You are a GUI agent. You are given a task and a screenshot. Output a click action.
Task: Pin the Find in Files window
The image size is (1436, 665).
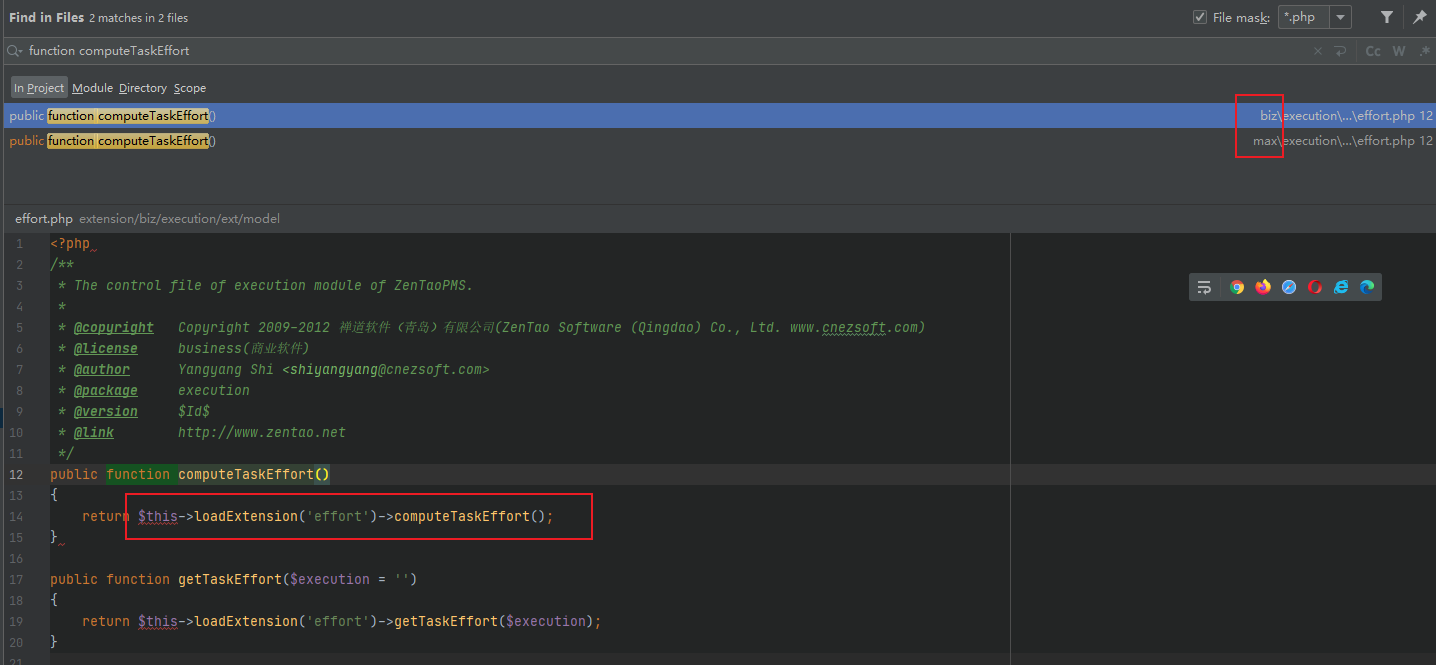[1420, 17]
